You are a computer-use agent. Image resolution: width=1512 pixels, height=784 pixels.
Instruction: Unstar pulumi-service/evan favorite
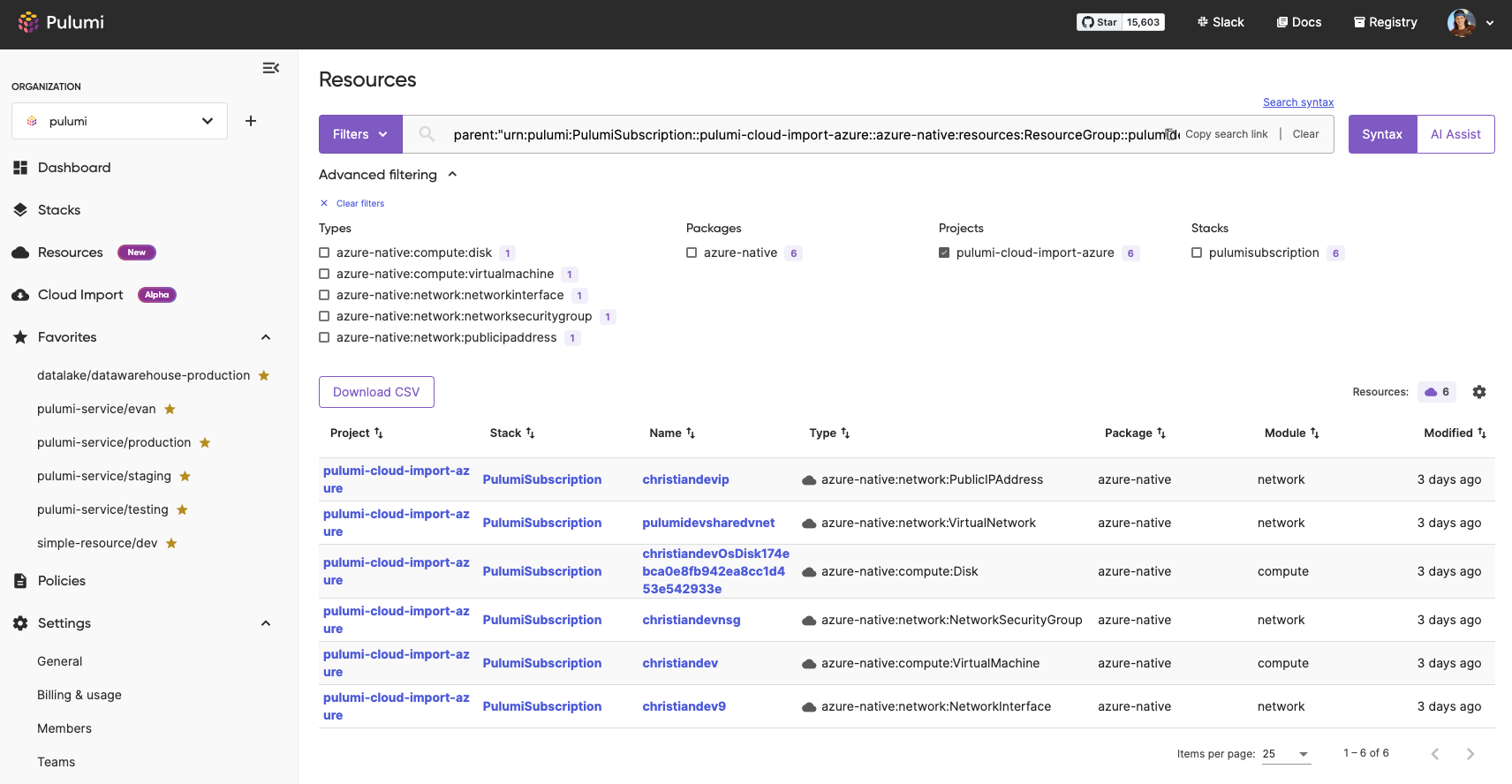click(170, 409)
